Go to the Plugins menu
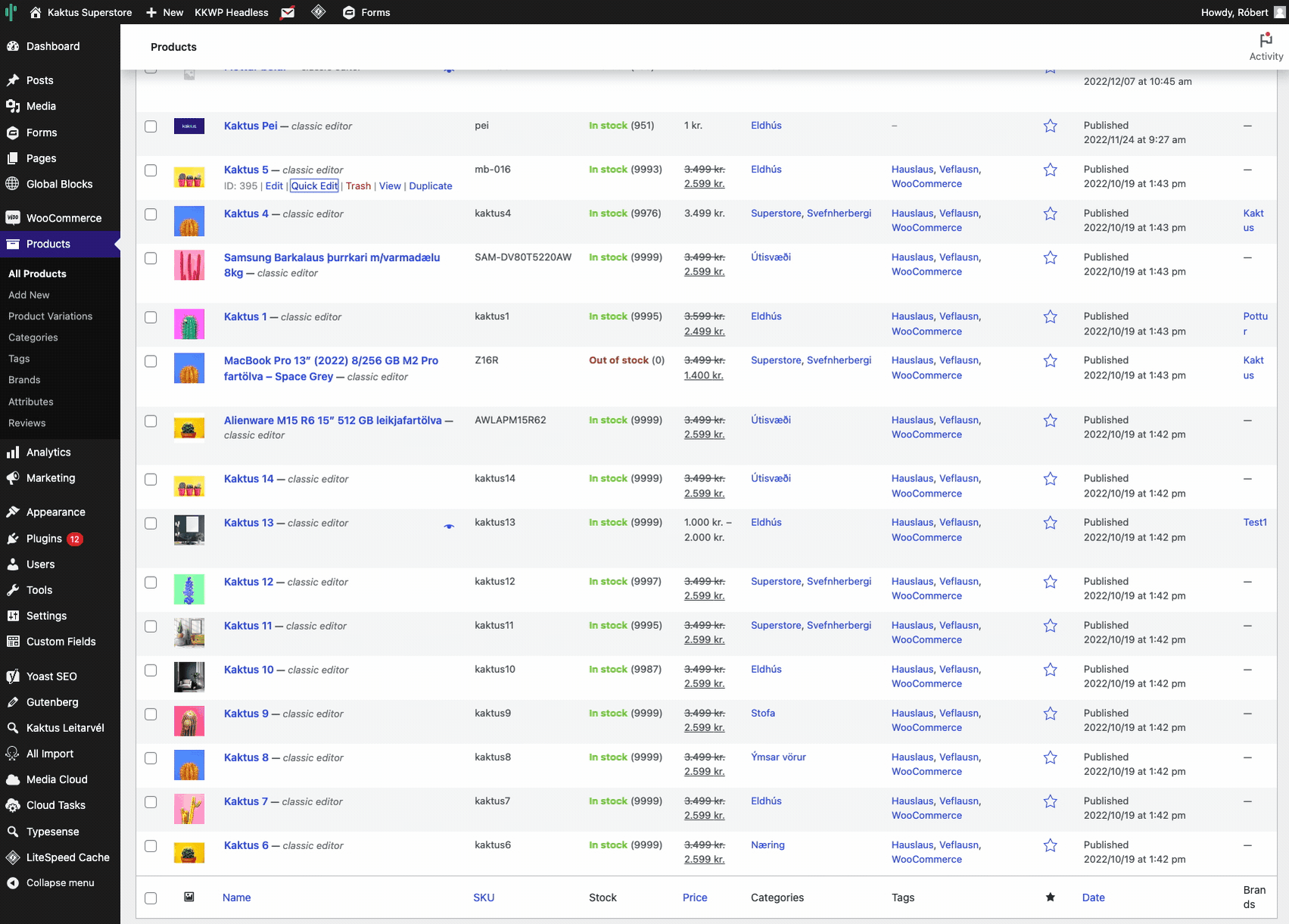 (44, 539)
